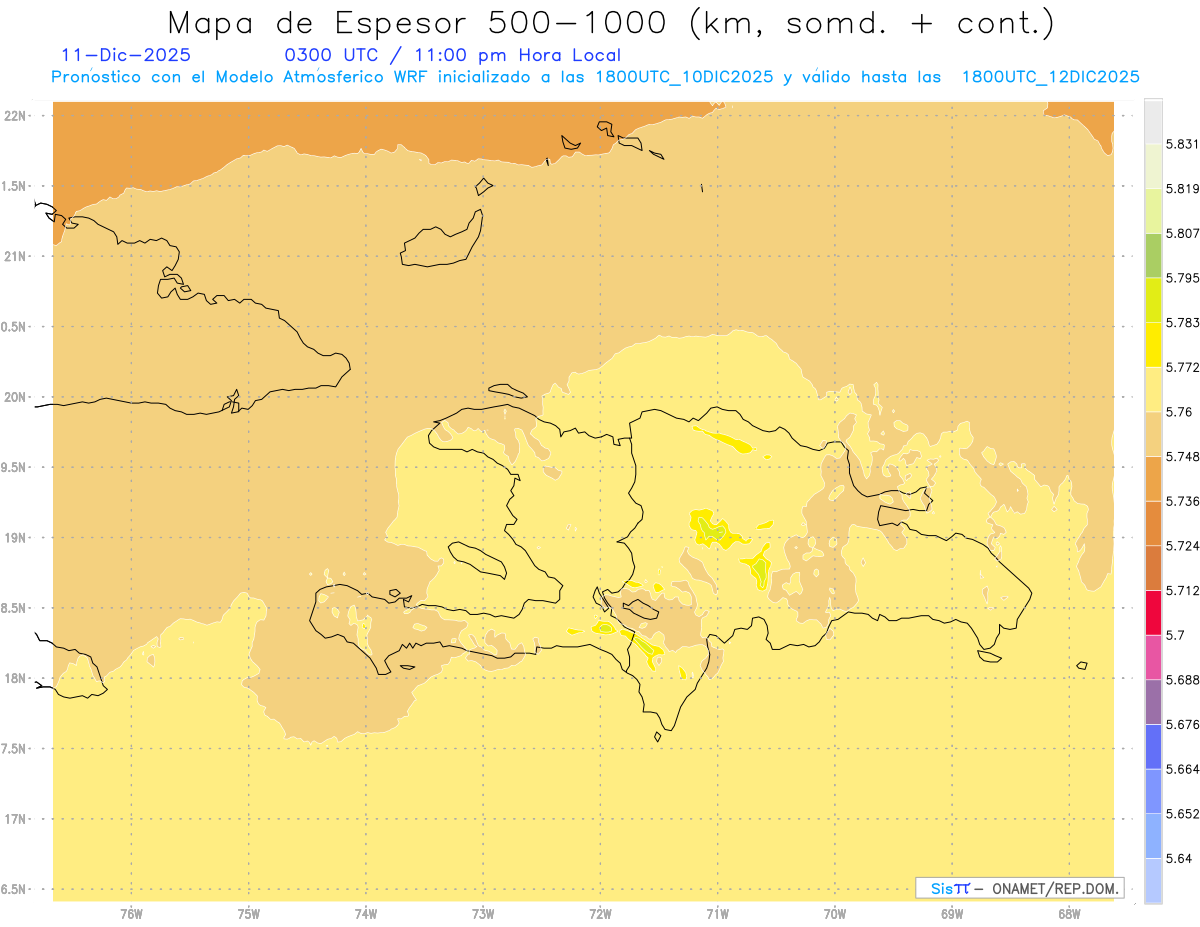
Task: Click the green swatch between 5.795 and 5.807
Action: 1153,255
